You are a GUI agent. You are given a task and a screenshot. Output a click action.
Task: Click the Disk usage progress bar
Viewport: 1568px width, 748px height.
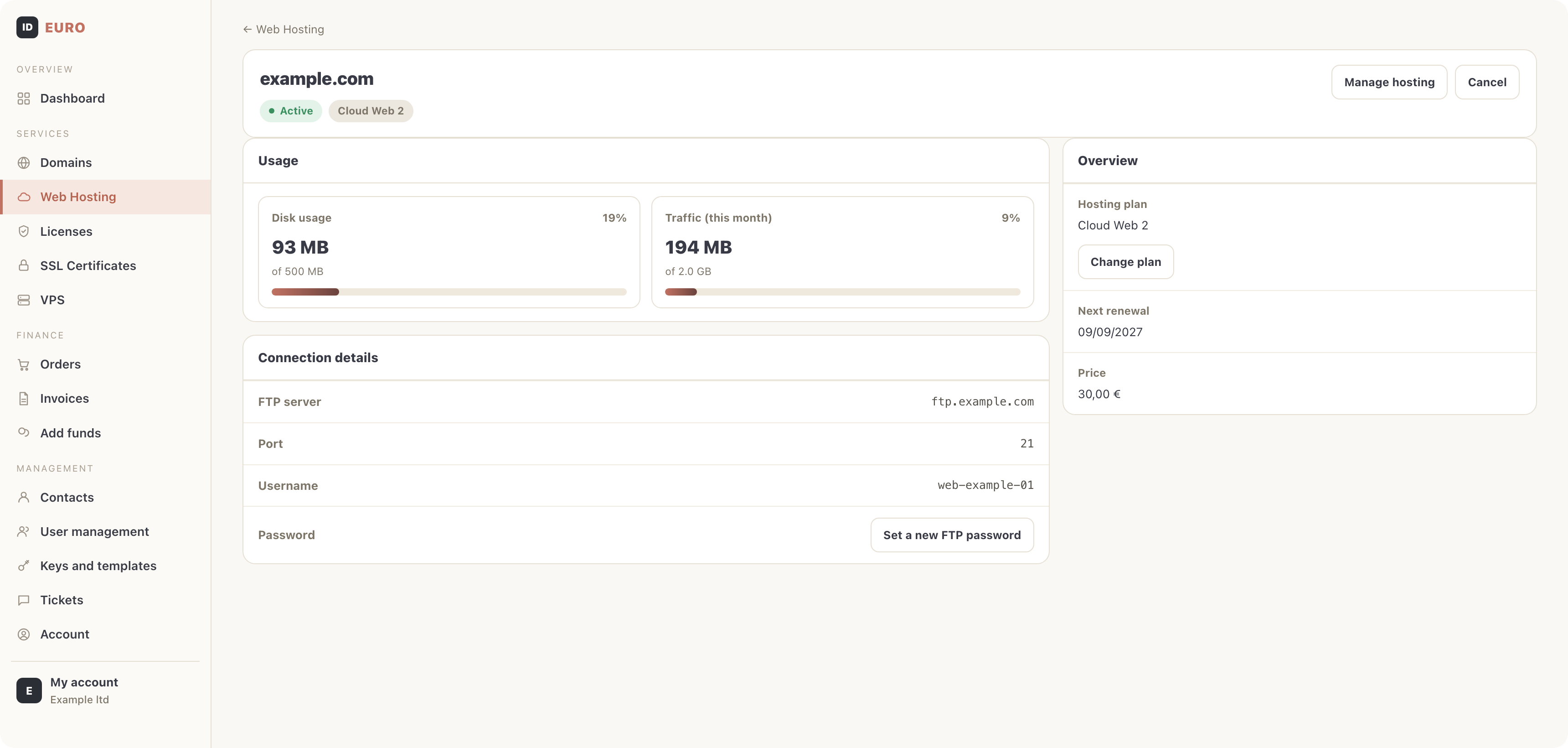point(449,292)
